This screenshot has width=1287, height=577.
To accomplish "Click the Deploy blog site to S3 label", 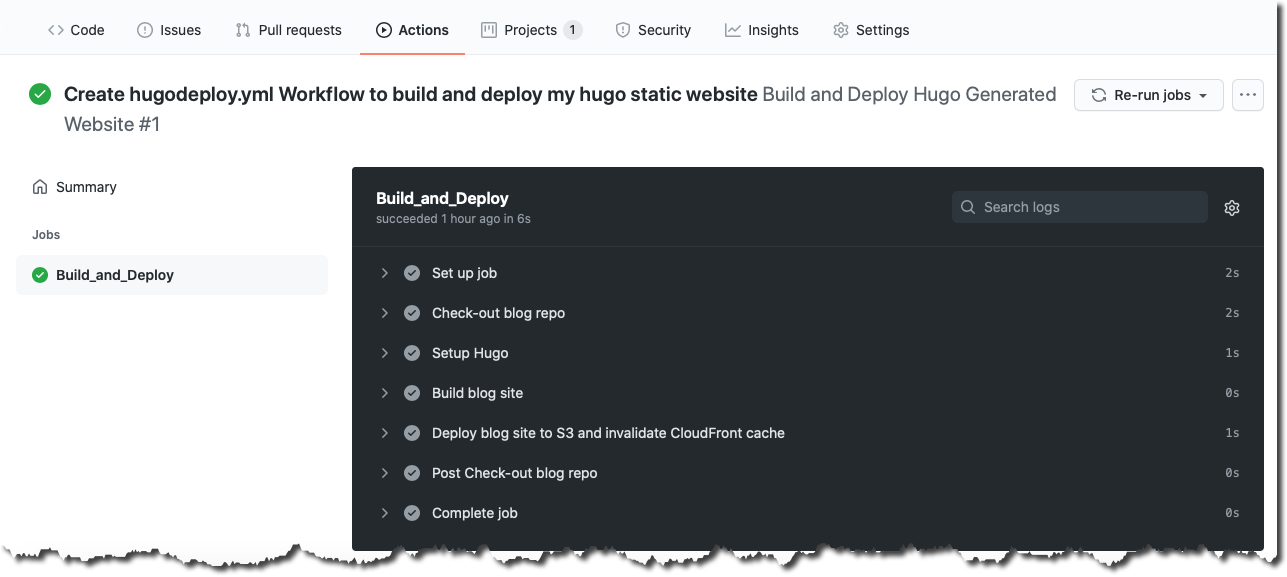I will point(608,433).
